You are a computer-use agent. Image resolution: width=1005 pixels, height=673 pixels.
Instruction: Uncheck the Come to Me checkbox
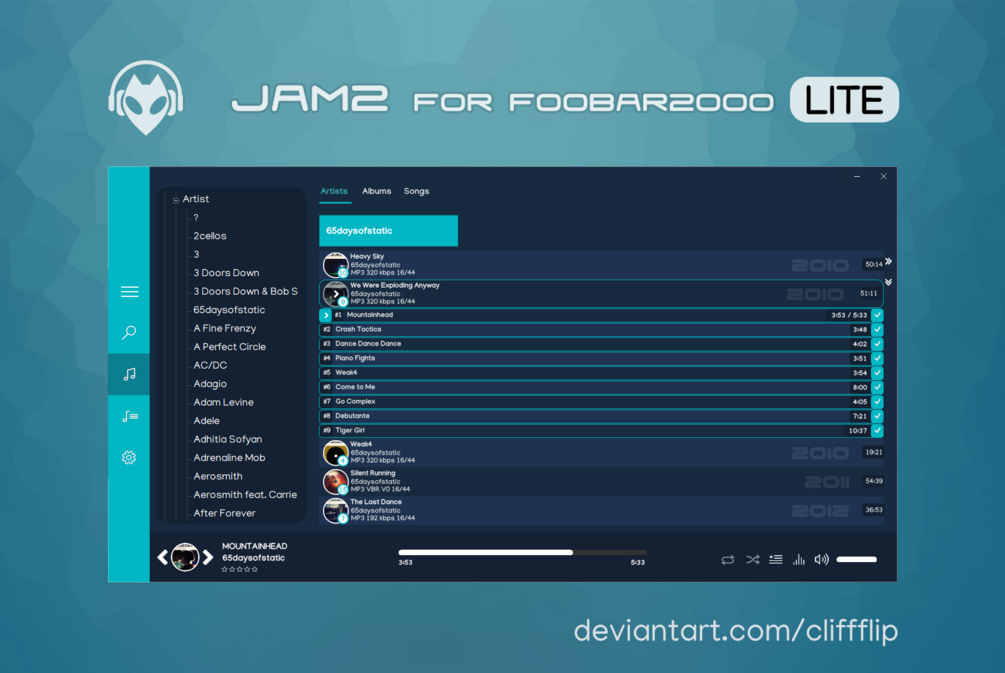877,387
